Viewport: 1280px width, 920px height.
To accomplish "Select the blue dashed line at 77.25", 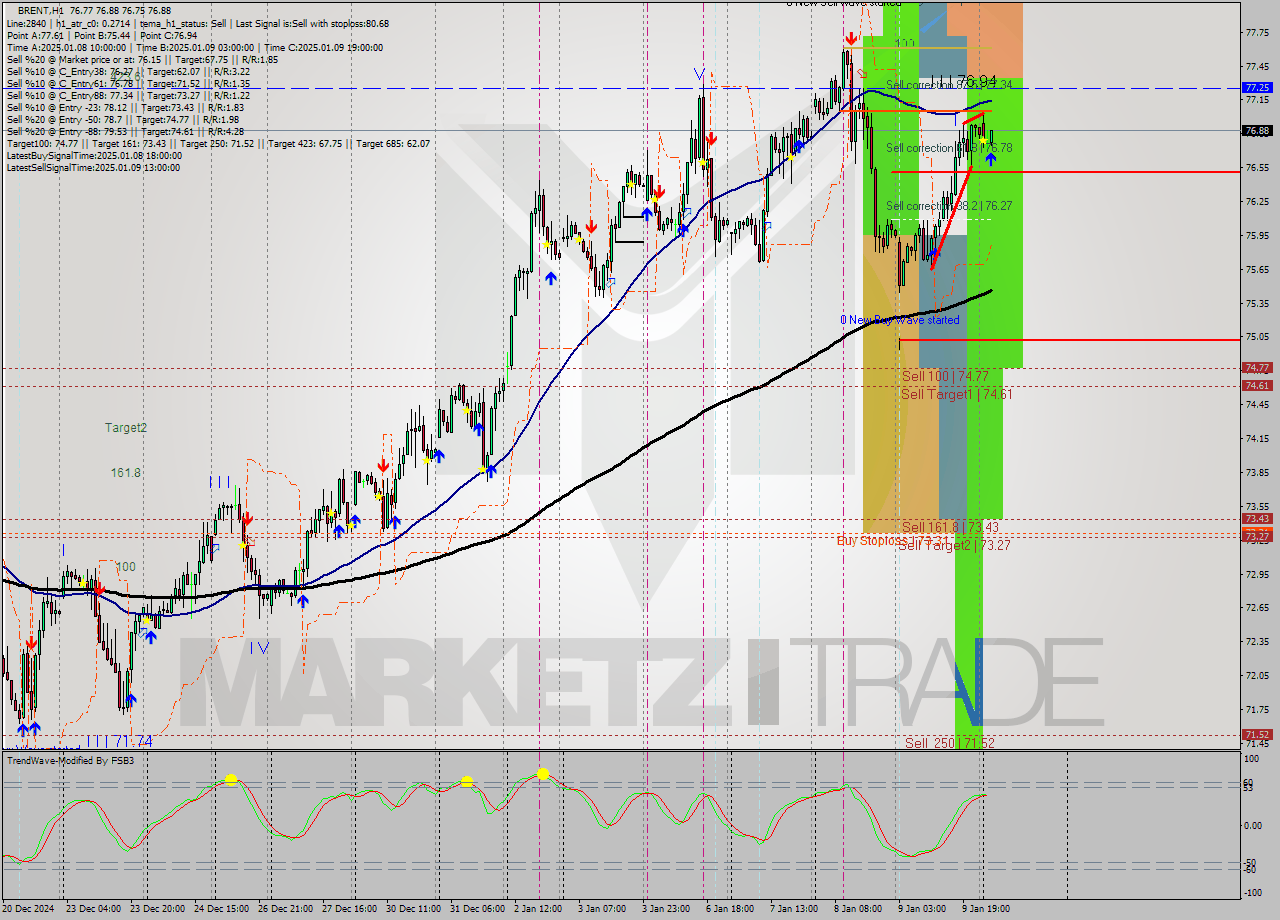I will pyautogui.click(x=620, y=88).
